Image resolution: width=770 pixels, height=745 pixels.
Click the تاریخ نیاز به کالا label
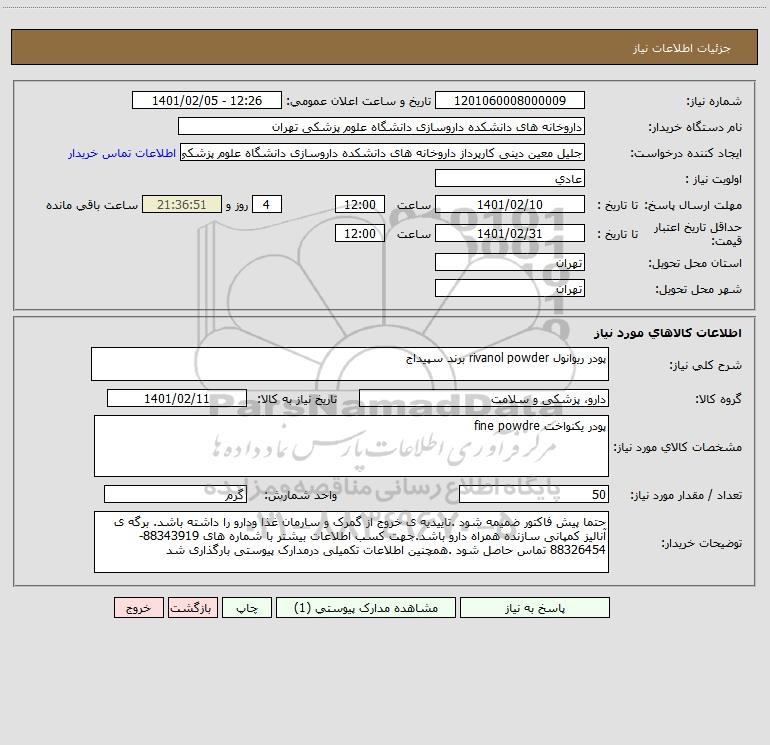coord(298,399)
